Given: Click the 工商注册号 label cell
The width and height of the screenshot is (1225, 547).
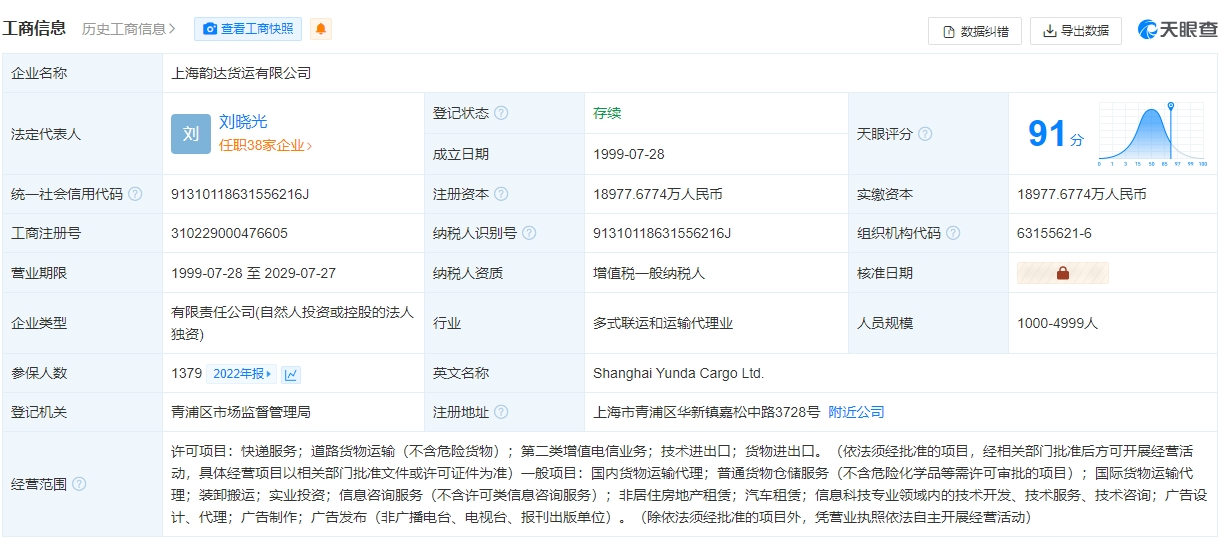Looking at the screenshot, I should (82, 233).
